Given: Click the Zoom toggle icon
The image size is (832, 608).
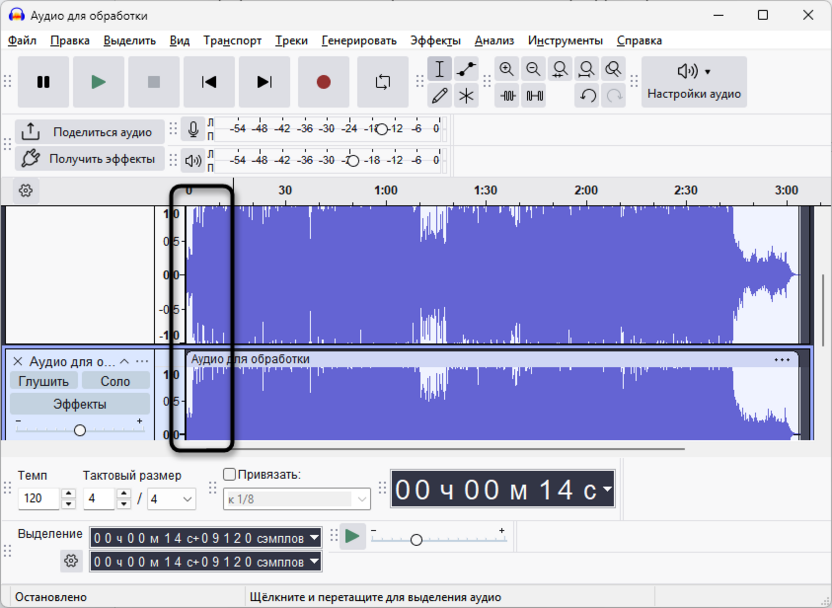Looking at the screenshot, I should 613,69.
